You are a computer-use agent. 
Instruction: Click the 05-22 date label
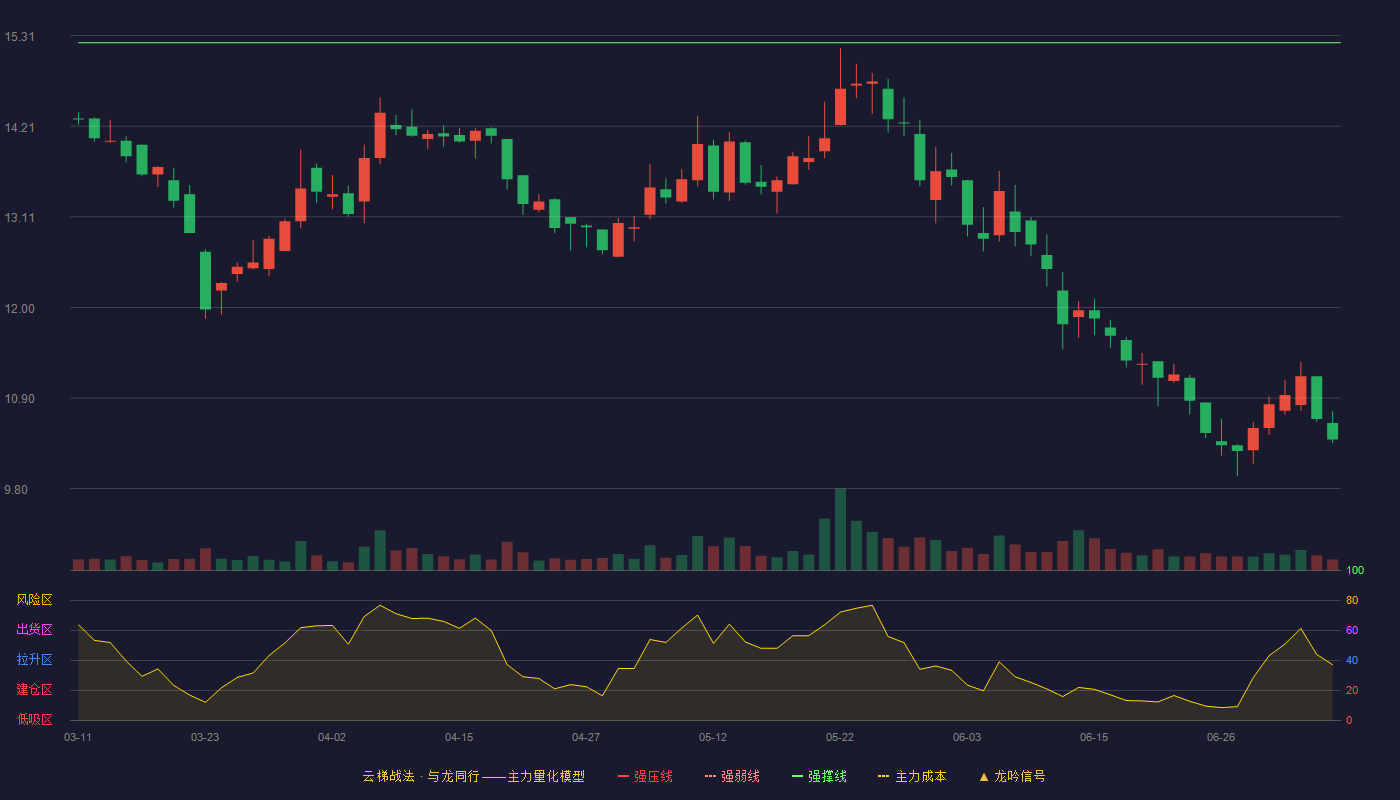point(840,737)
